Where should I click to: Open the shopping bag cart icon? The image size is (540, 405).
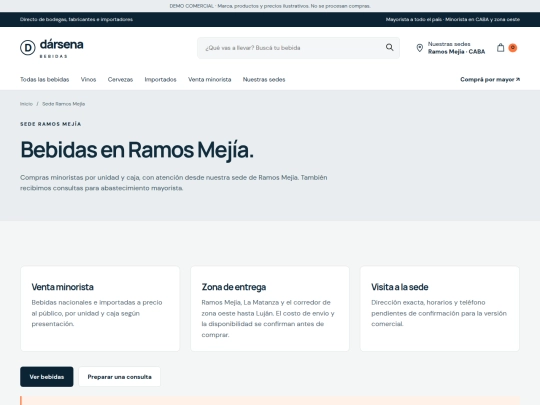500,48
